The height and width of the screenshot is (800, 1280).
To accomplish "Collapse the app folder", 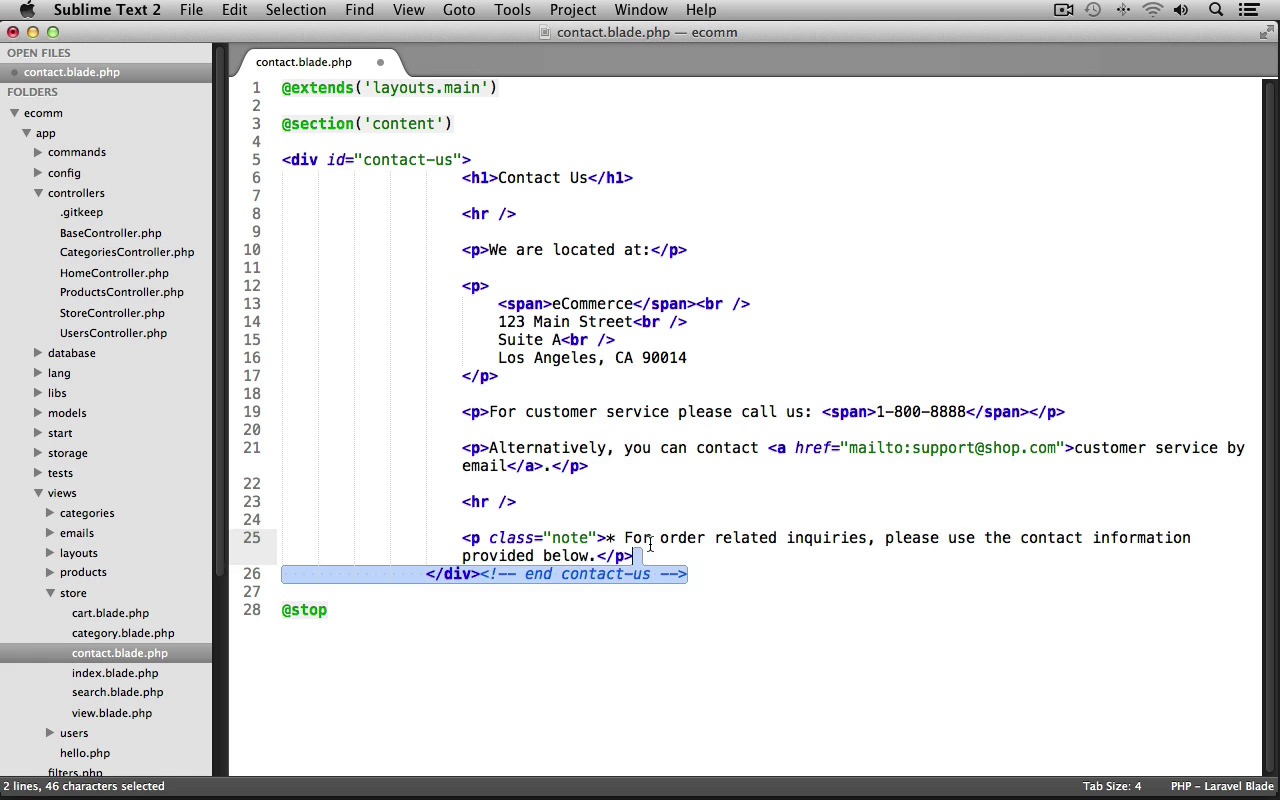I will coord(27,133).
